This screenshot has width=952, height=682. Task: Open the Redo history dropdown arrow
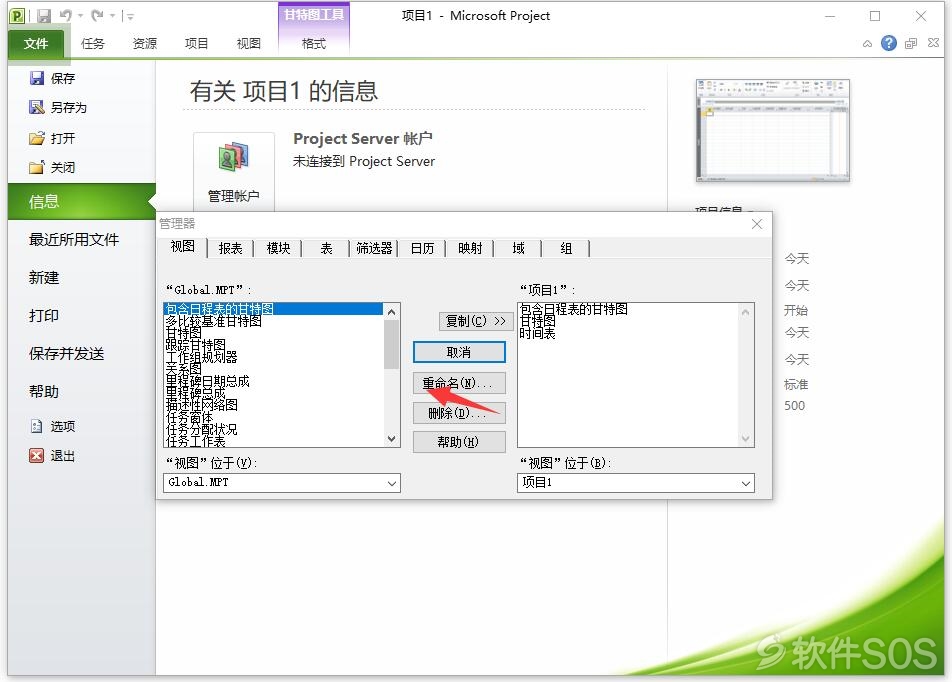pos(112,16)
